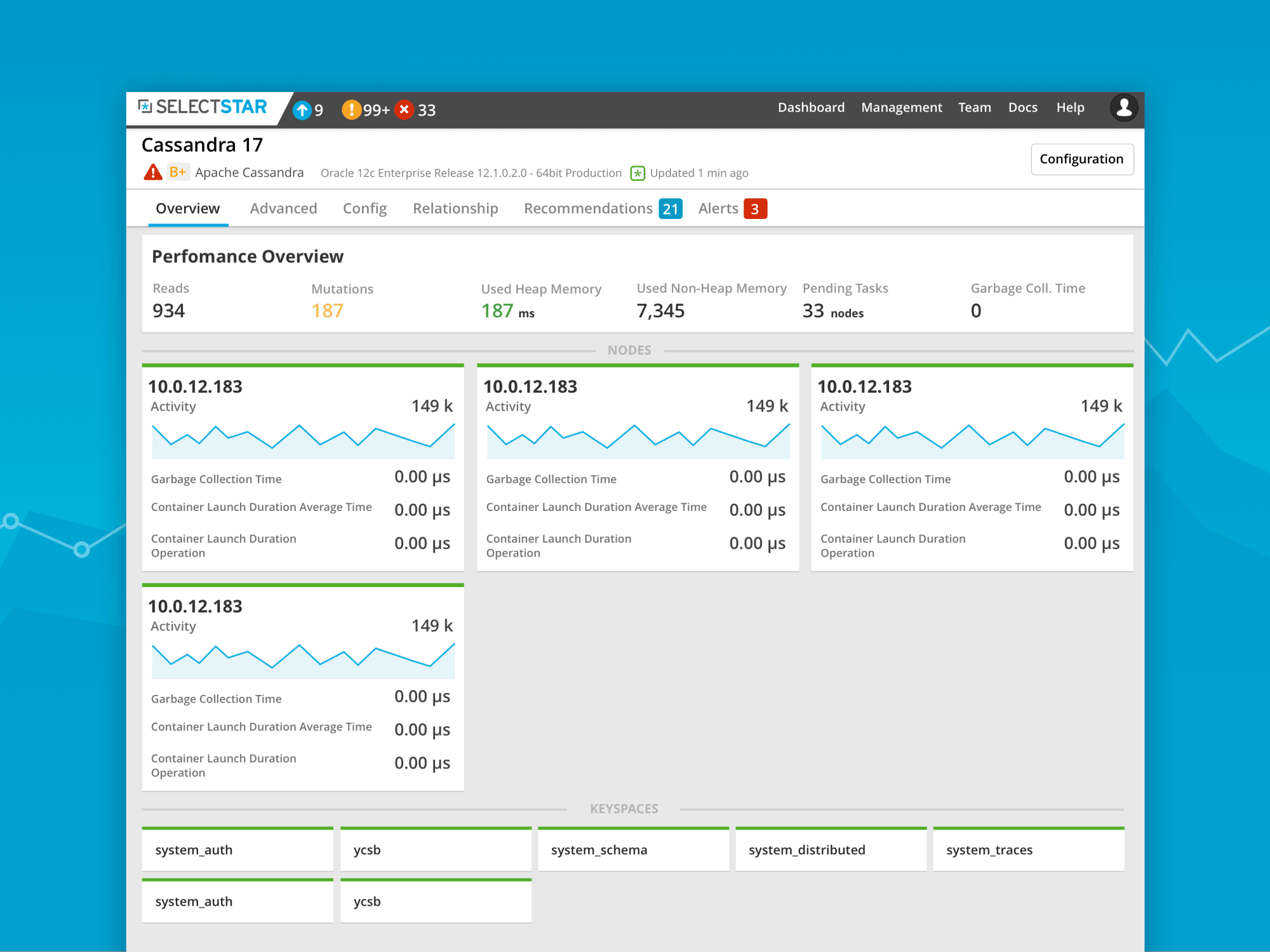Open the system_schema keyspace
The image size is (1270, 952).
click(633, 849)
